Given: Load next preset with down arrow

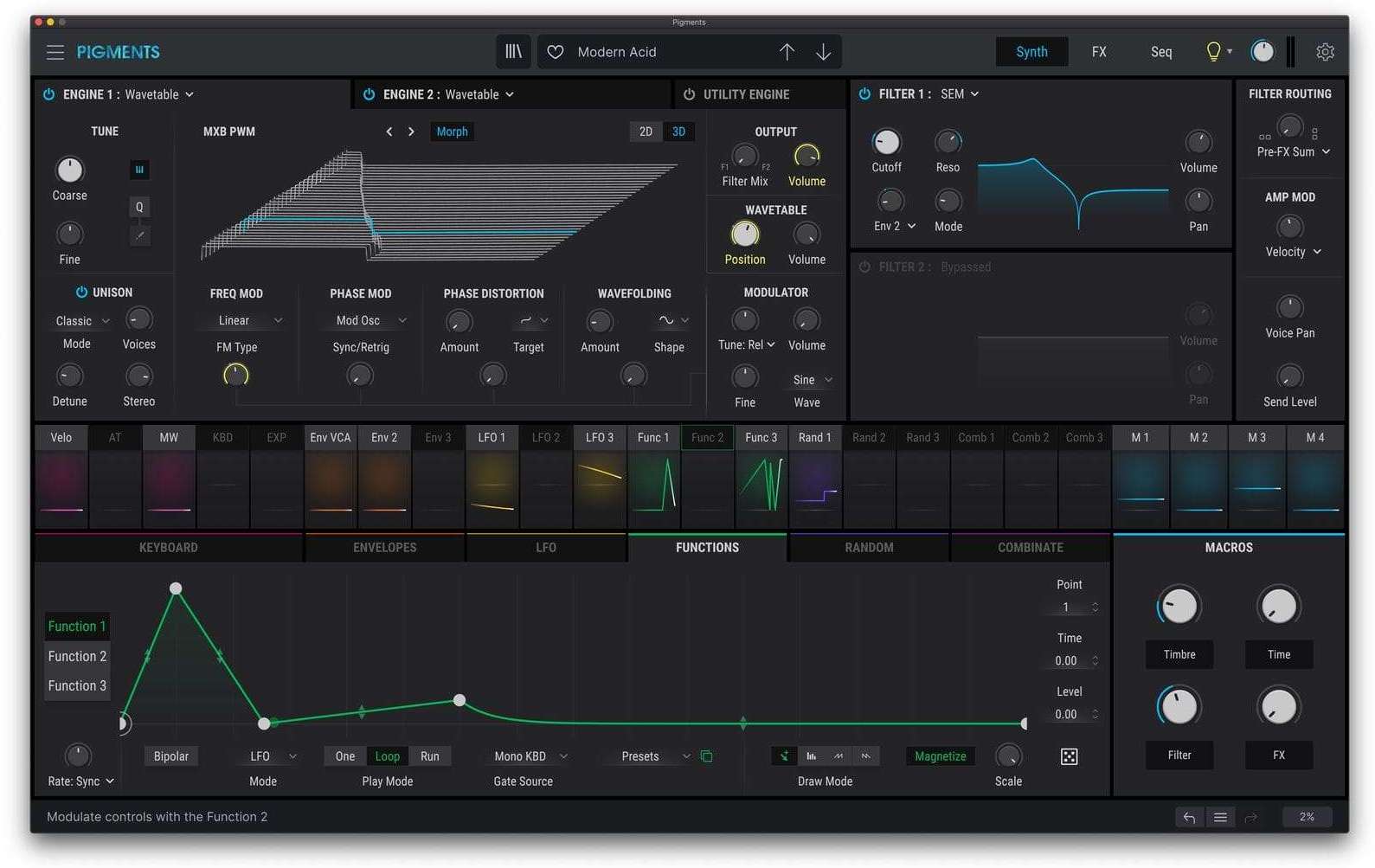Looking at the screenshot, I should [823, 52].
